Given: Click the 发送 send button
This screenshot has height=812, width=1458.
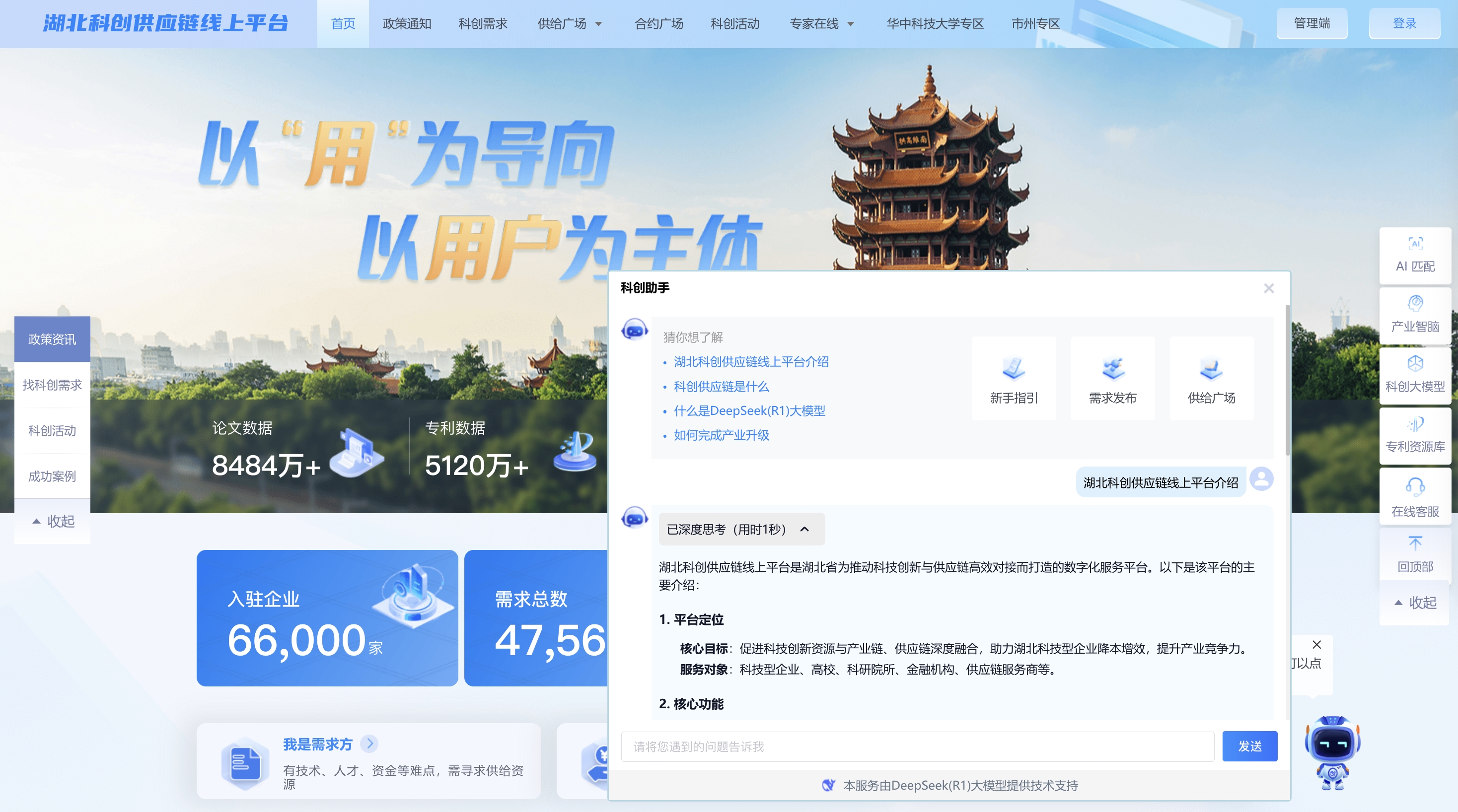Looking at the screenshot, I should (x=1249, y=746).
